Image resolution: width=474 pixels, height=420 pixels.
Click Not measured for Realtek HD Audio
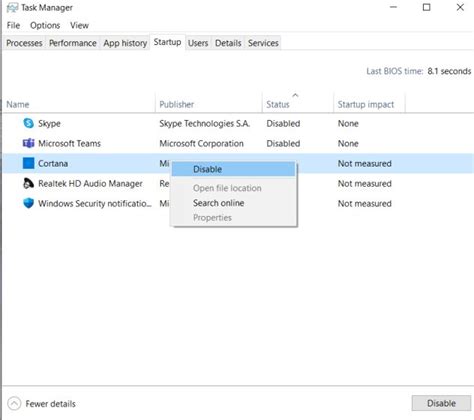coord(364,183)
